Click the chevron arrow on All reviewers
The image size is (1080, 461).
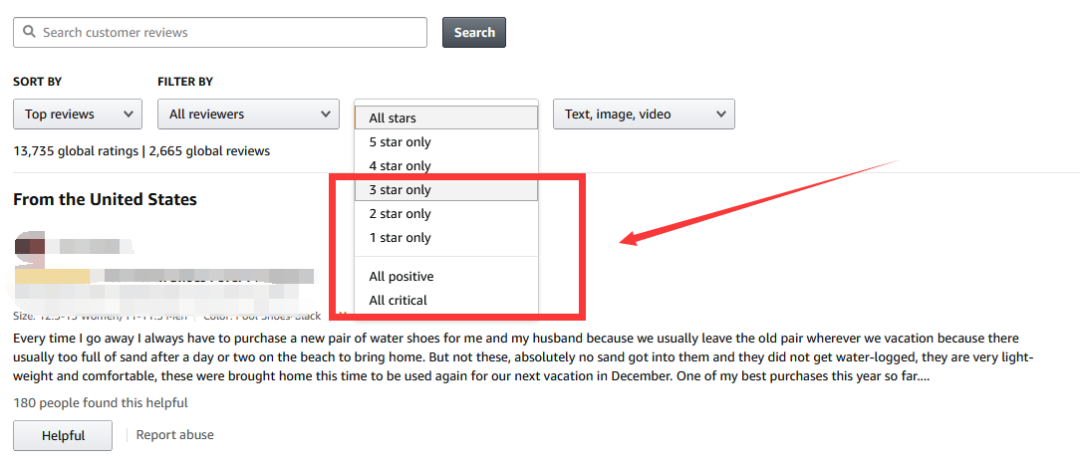tap(325, 114)
